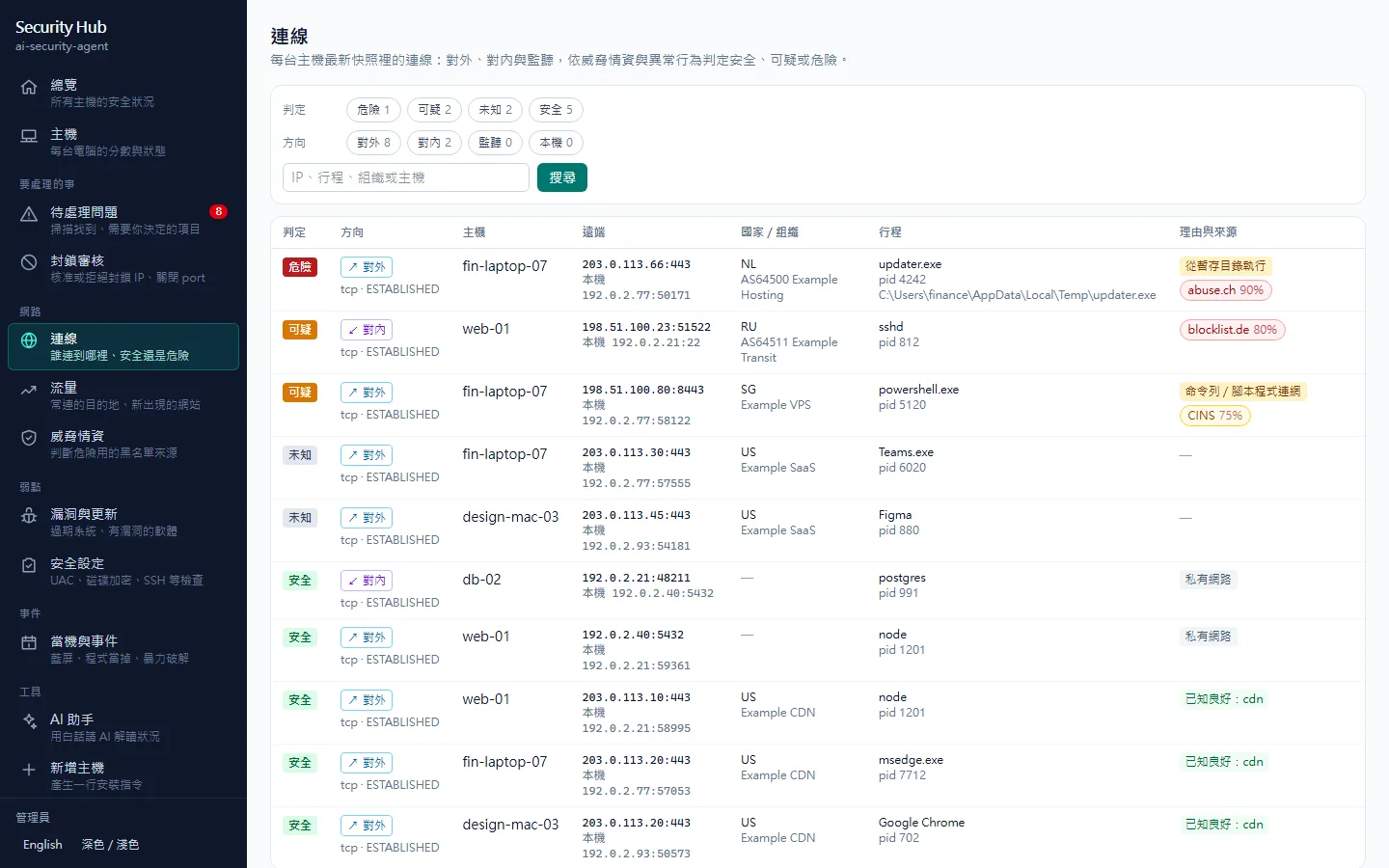Click the 搜尋 search button
1389x868 pixels.
[562, 177]
